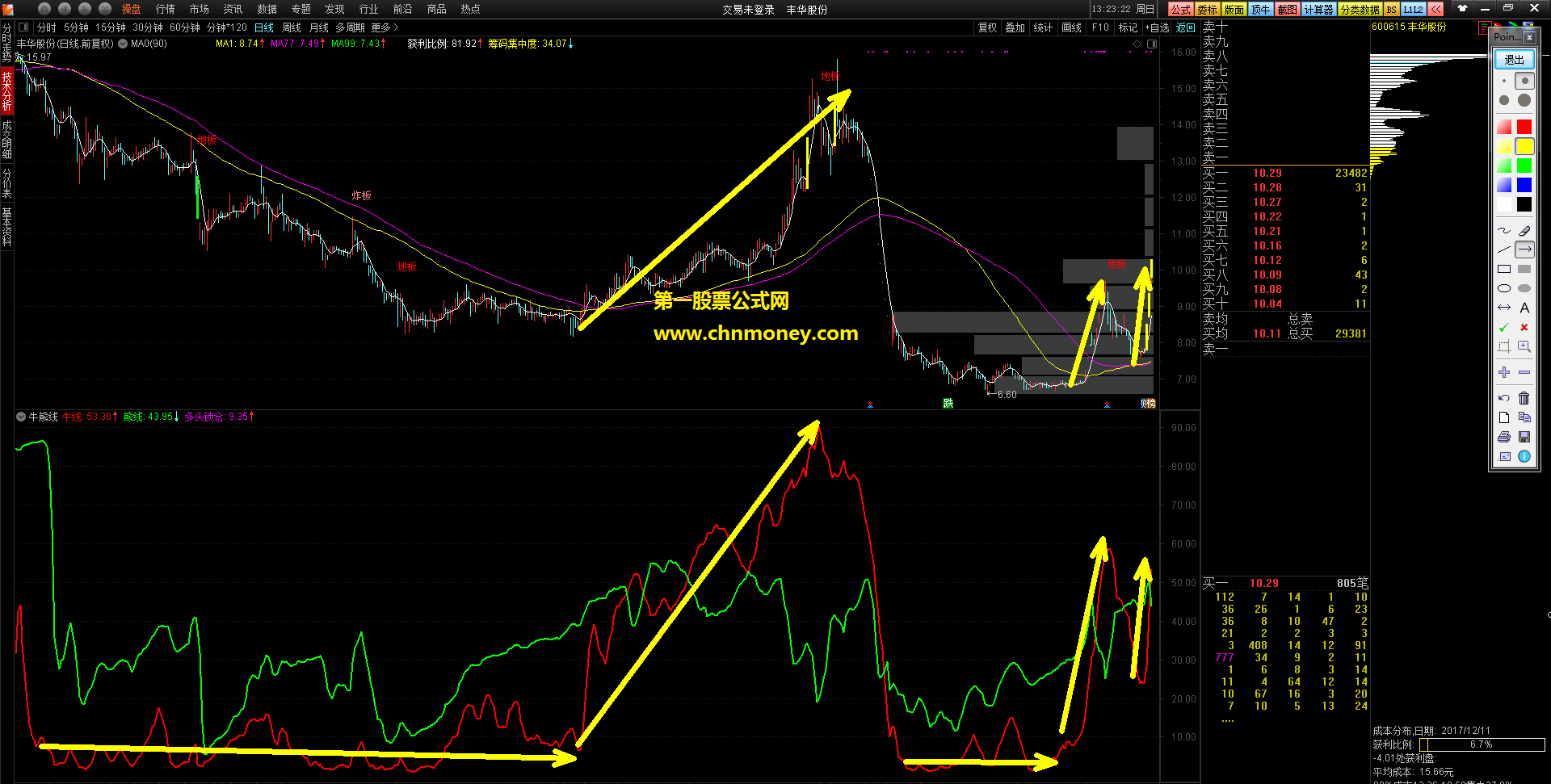
Task: Select the region capture tool
Action: [1503, 347]
